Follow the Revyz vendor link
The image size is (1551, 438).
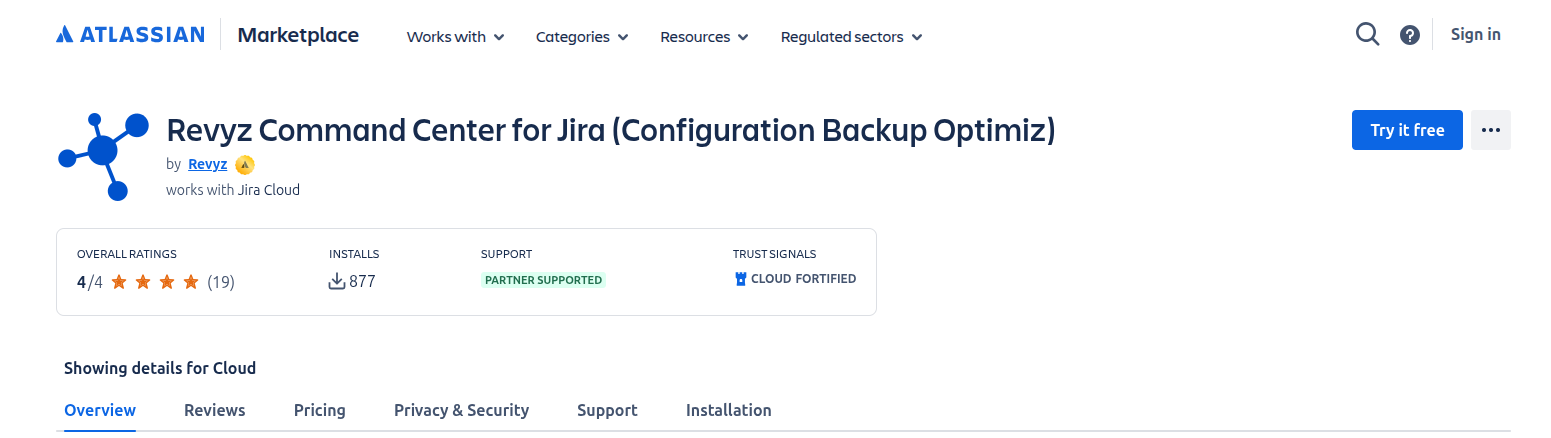click(207, 164)
